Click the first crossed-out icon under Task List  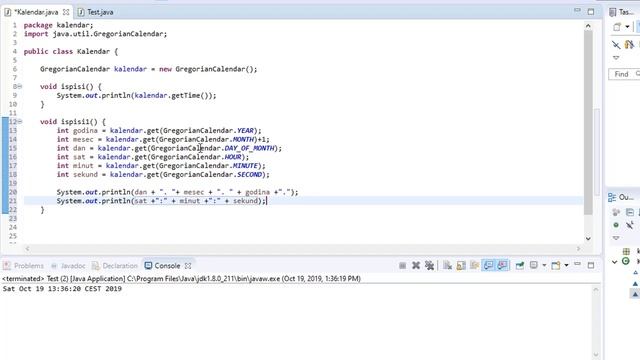(616, 44)
